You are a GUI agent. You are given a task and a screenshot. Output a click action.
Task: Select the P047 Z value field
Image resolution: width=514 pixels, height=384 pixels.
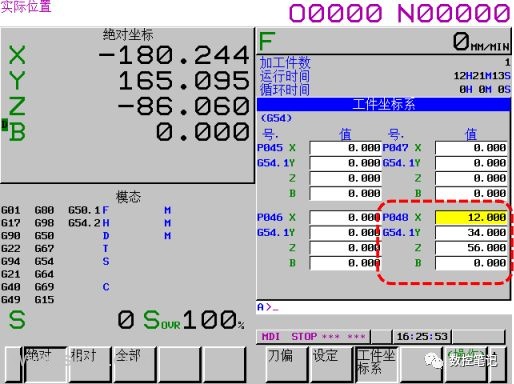(x=471, y=178)
